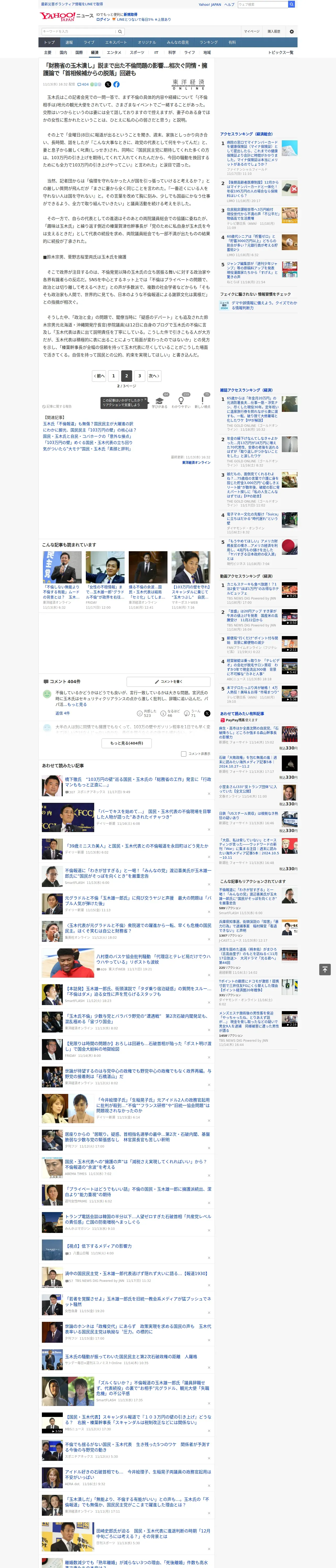
Task: Select the エンタメ category
Action: tap(114, 52)
